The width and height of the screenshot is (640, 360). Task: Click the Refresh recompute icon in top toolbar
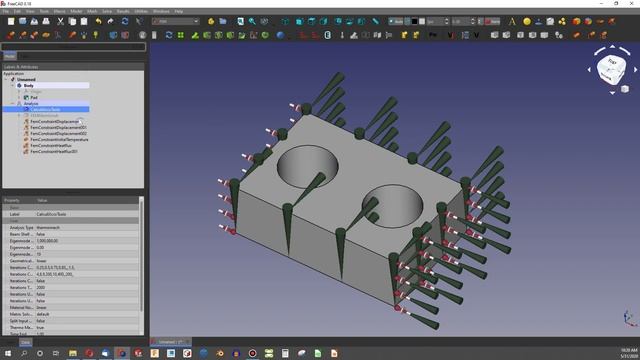[x=125, y=21]
